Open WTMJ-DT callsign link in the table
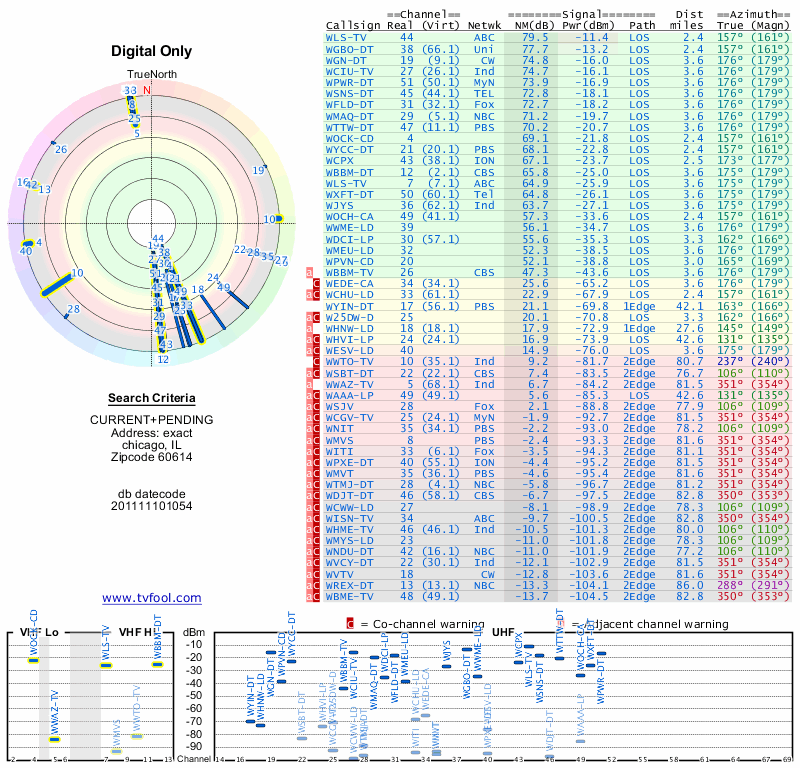The height and width of the screenshot is (768, 800). point(349,485)
